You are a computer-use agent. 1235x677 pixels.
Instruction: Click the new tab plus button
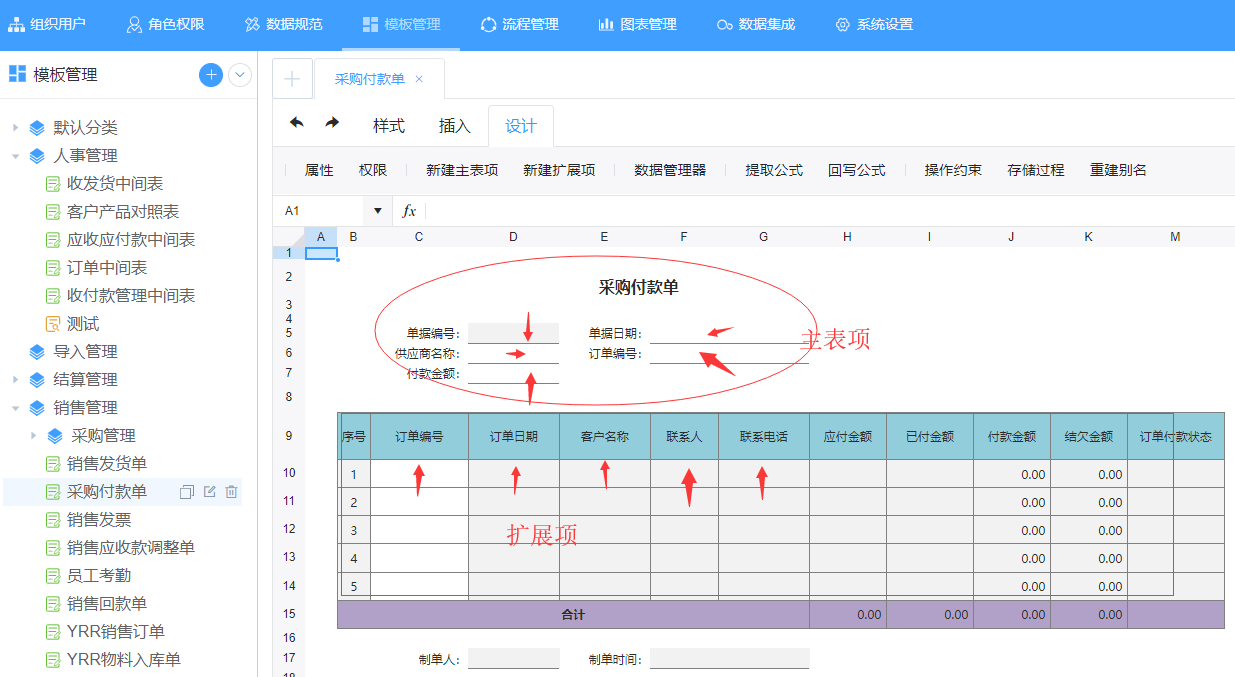[292, 79]
